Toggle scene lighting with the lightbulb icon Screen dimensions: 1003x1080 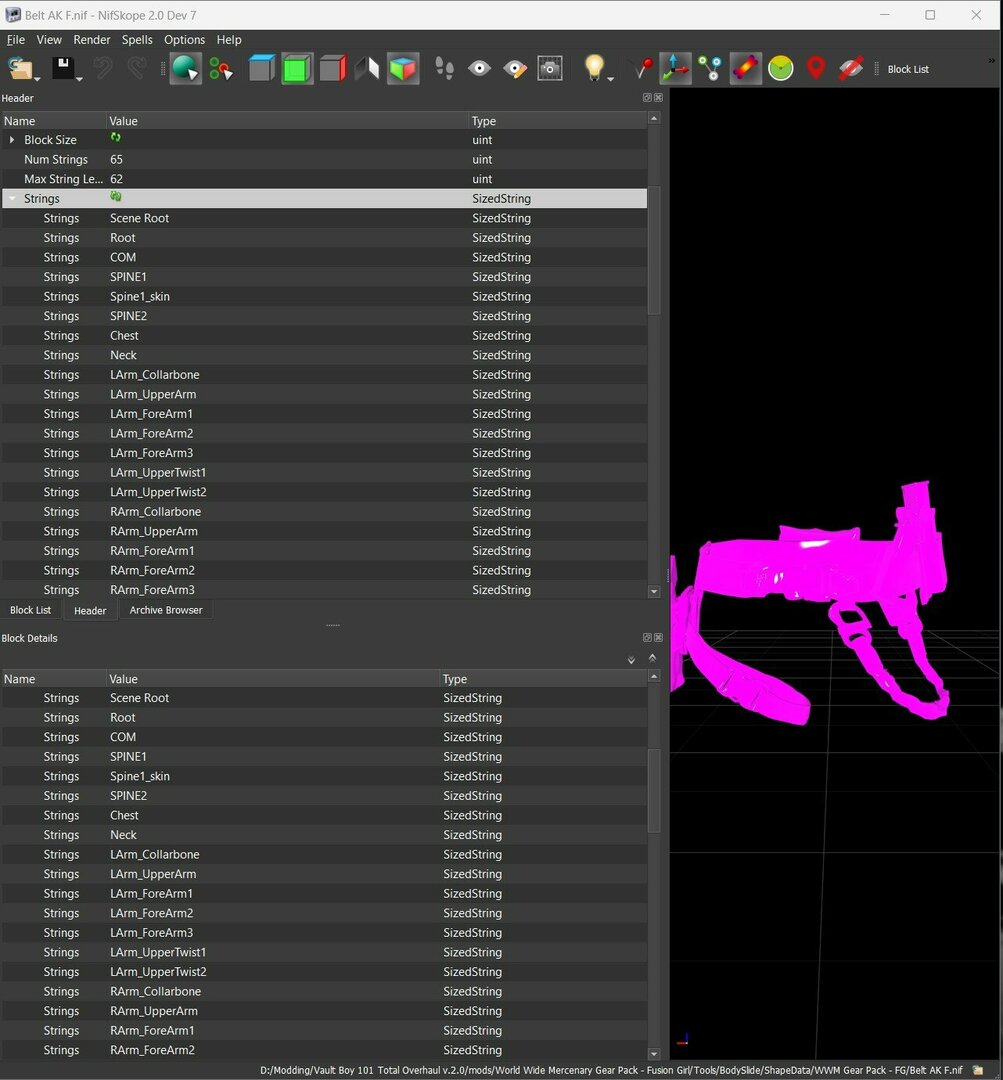tap(594, 66)
